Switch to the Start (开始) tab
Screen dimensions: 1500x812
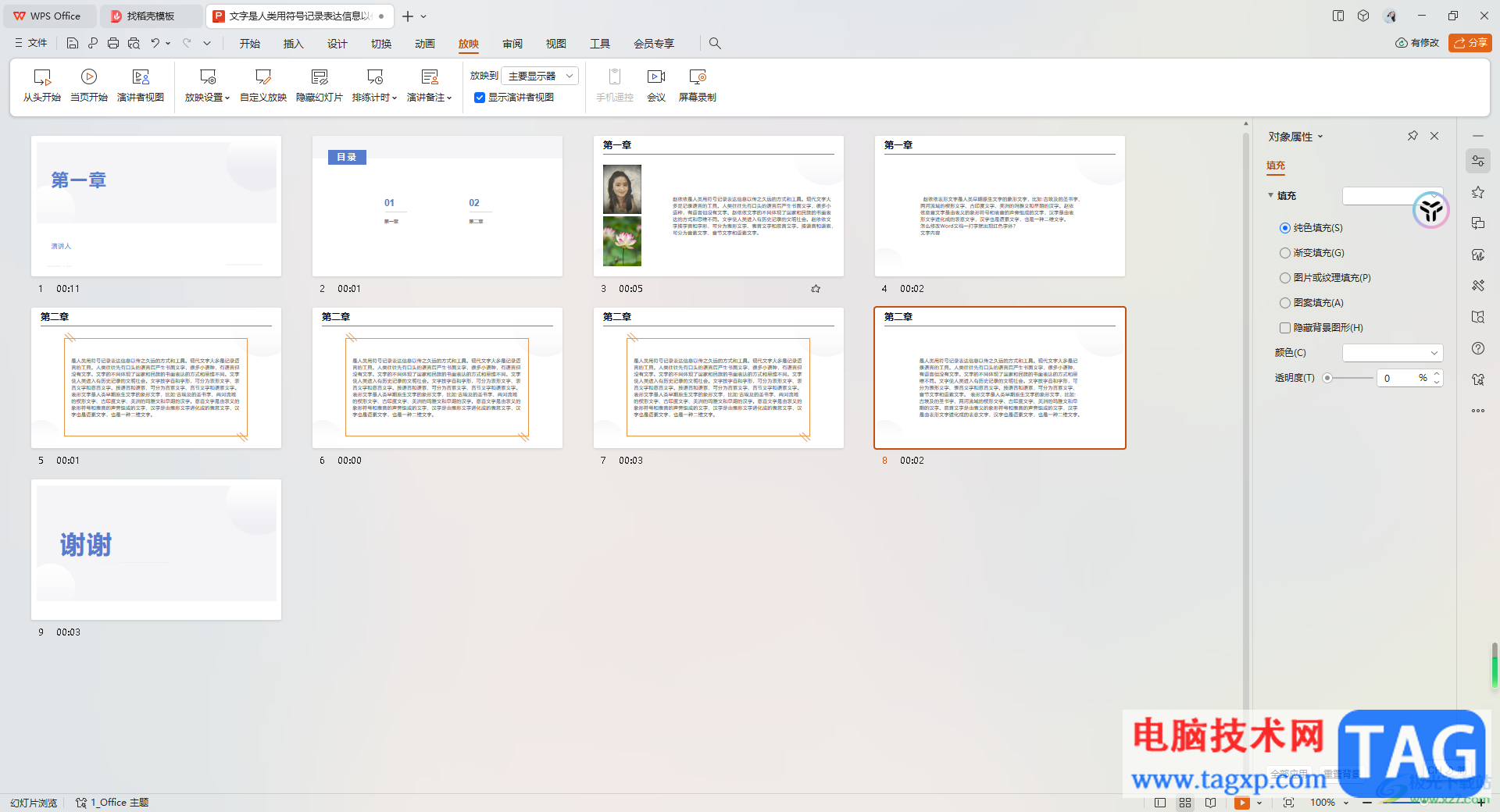coord(250,44)
